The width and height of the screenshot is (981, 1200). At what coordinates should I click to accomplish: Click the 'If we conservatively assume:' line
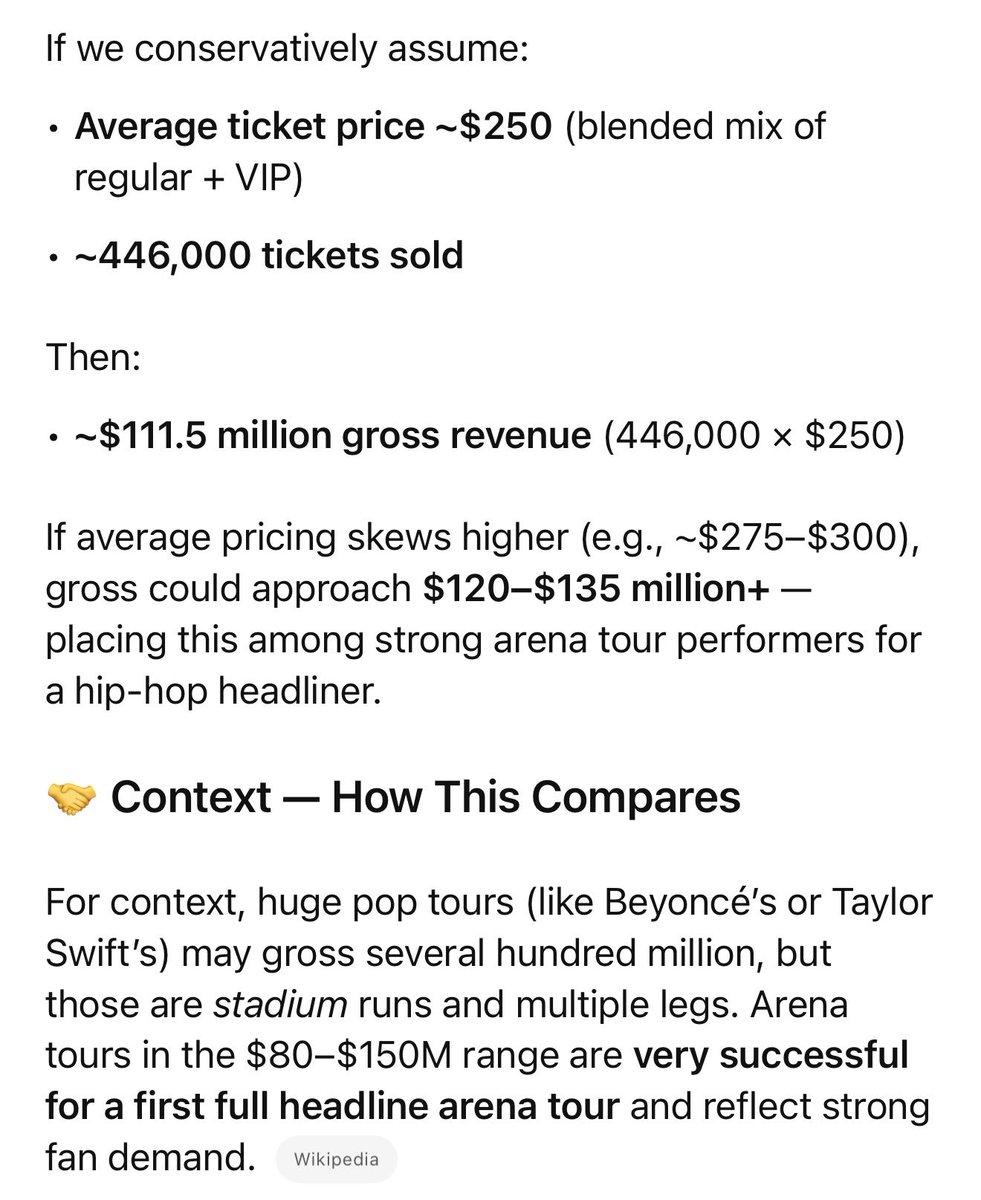click(x=286, y=48)
